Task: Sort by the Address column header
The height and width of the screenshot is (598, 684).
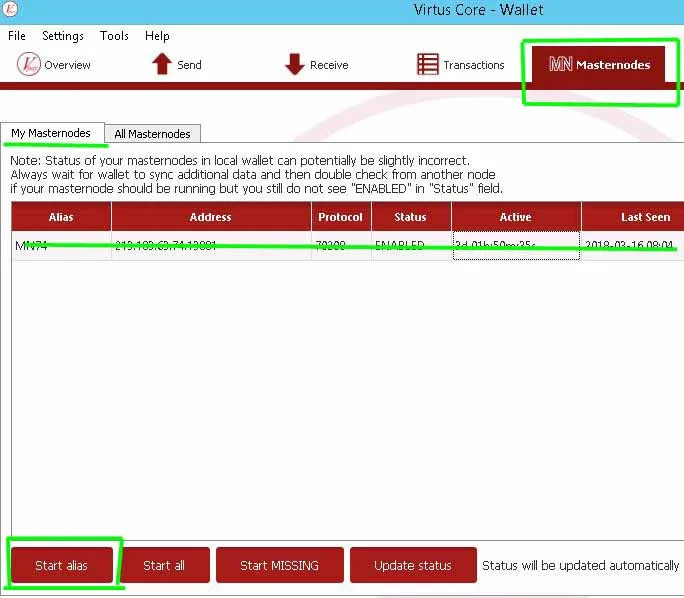Action: tap(211, 217)
